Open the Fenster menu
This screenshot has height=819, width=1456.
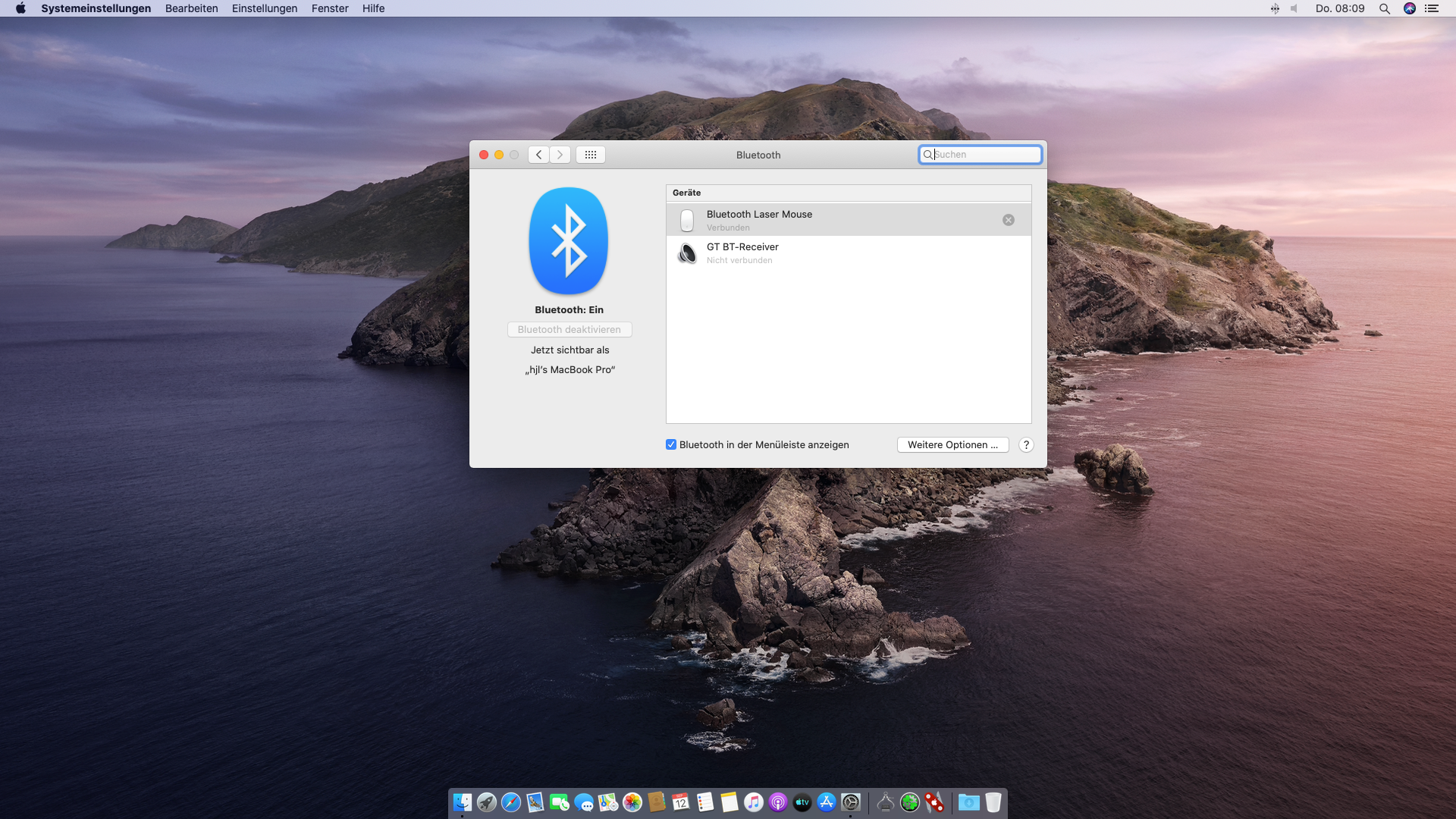(330, 8)
